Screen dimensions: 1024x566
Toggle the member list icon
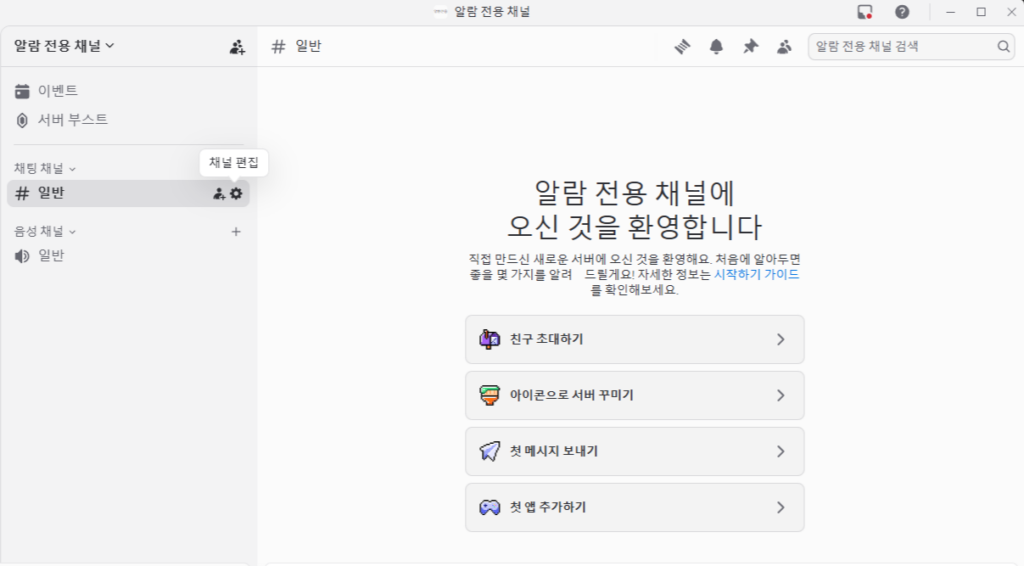784,47
